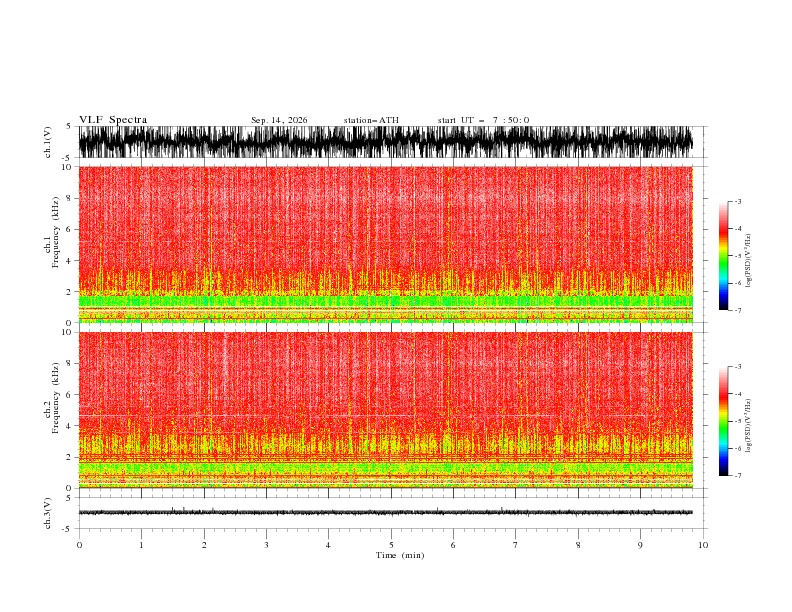Click the upper PSD color scale bar
792x612 pixels.
tap(723, 255)
